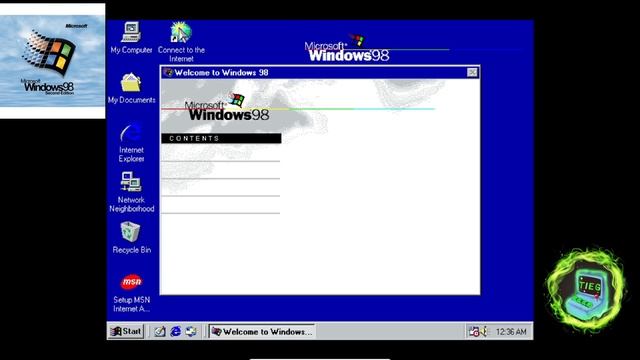Click the Start button
This screenshot has width=640, height=360.
pos(126,331)
